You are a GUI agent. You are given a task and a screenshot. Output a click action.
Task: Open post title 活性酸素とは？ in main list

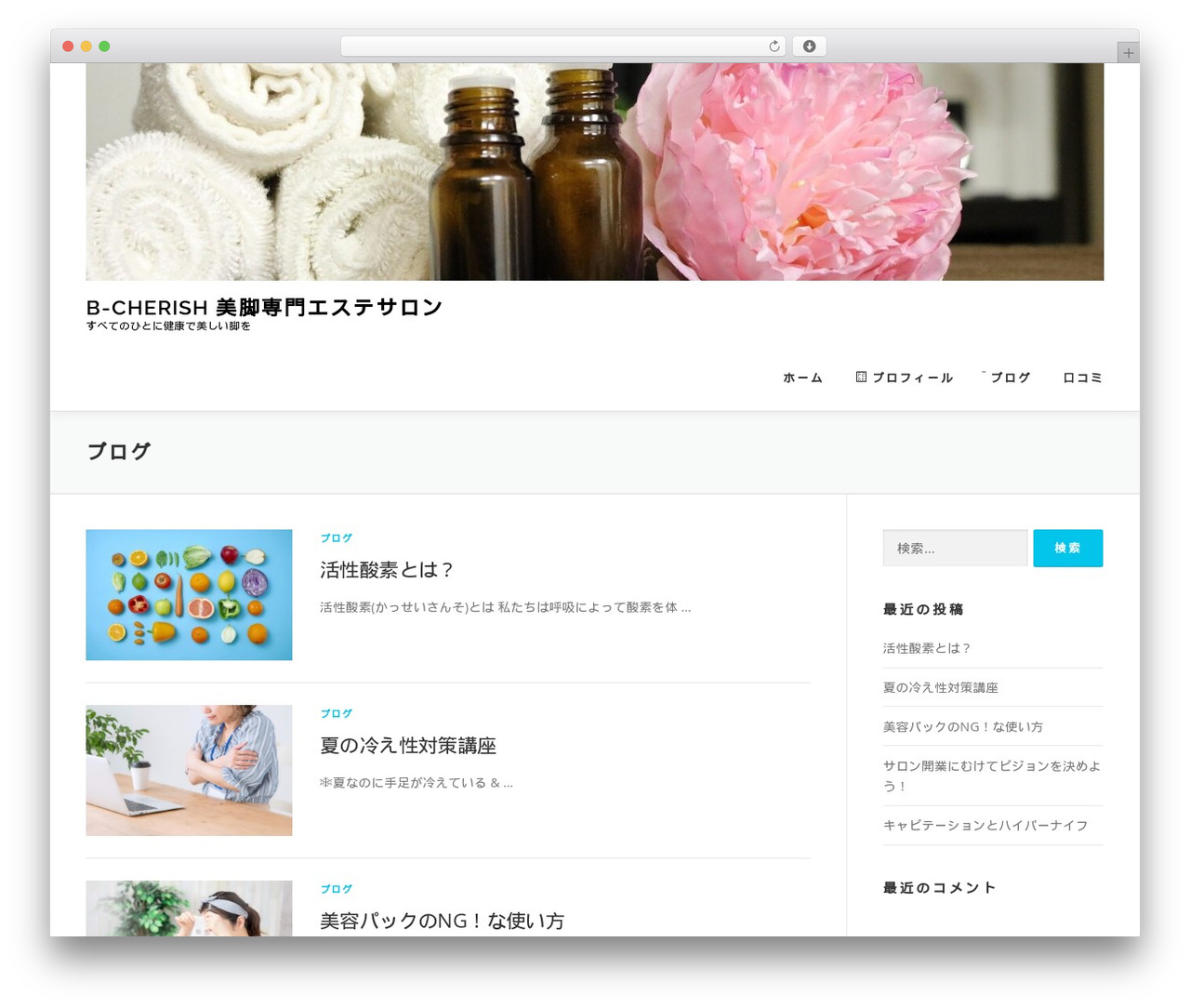click(387, 570)
